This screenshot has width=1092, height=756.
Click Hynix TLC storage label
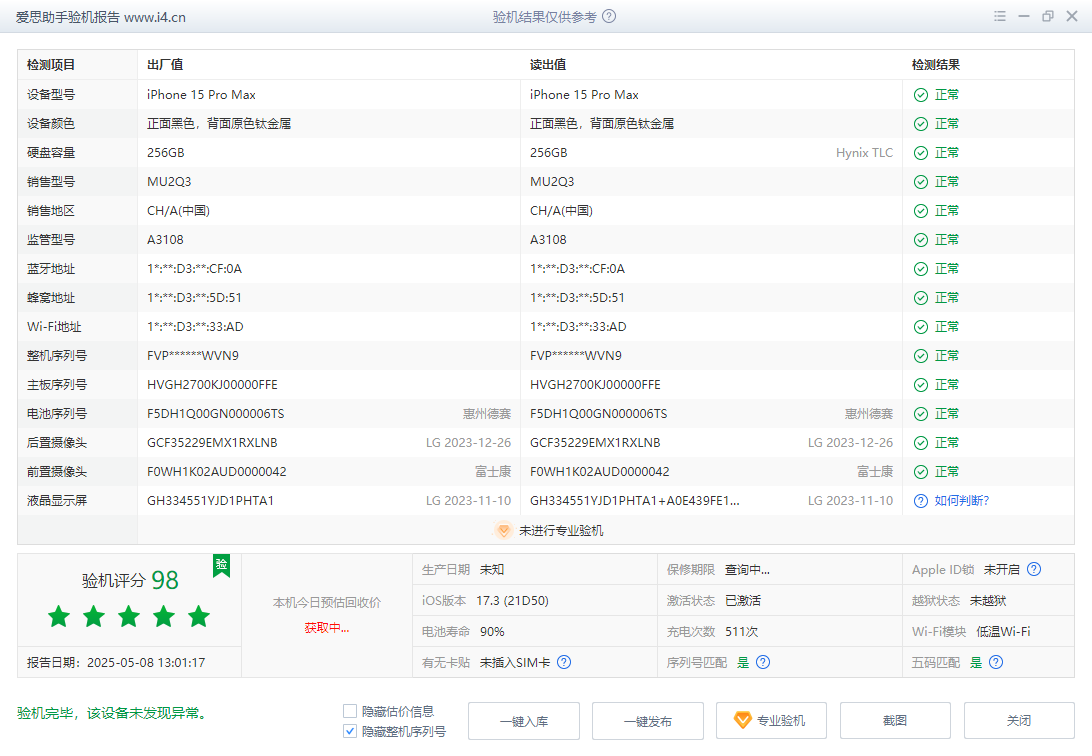pos(864,153)
